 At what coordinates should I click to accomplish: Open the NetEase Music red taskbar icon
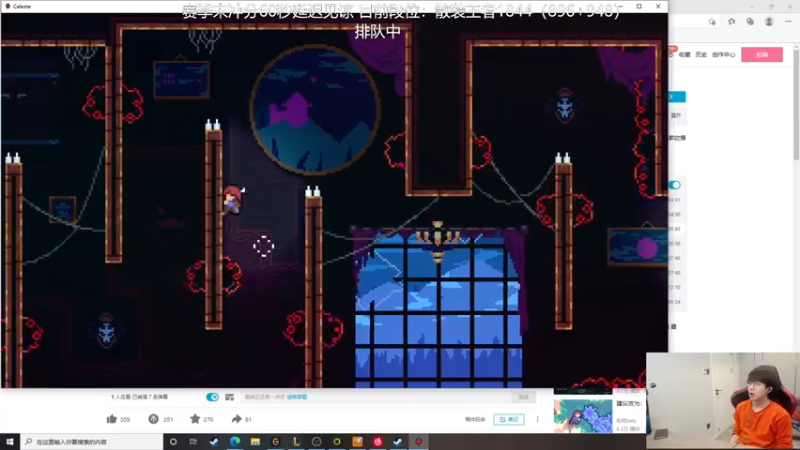point(378,442)
